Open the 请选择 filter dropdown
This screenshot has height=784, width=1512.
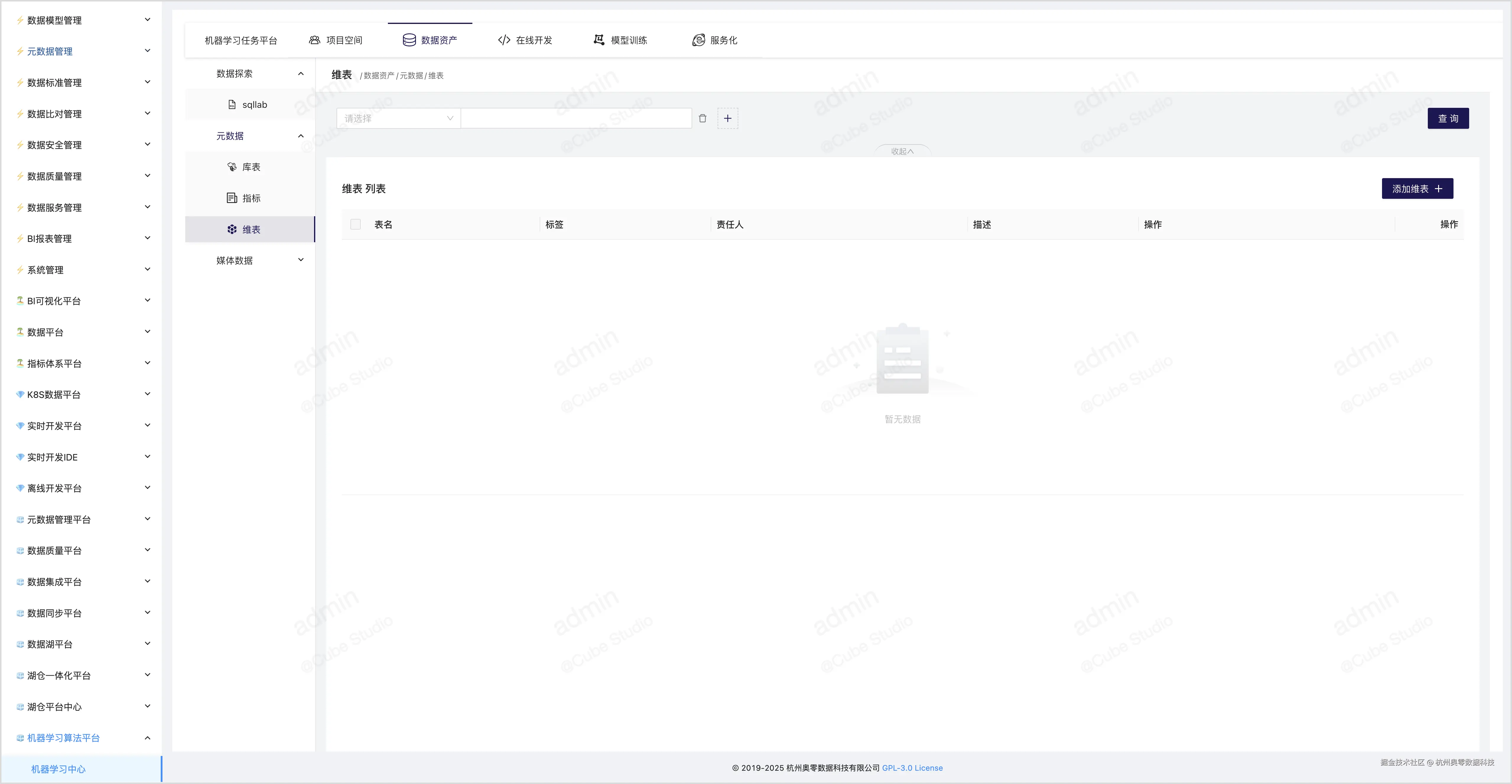coord(399,118)
